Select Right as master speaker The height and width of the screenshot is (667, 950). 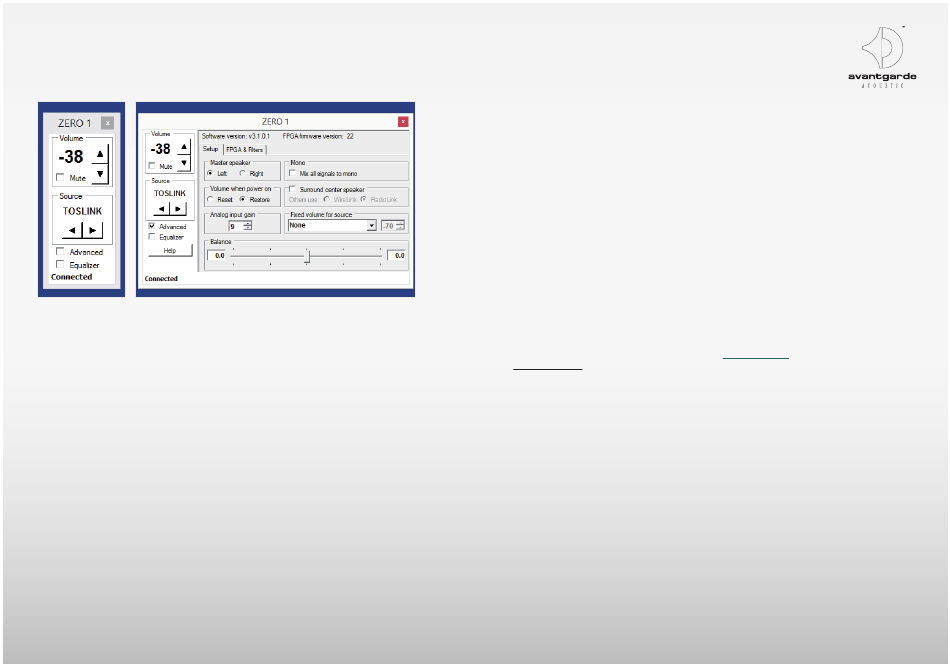click(243, 173)
